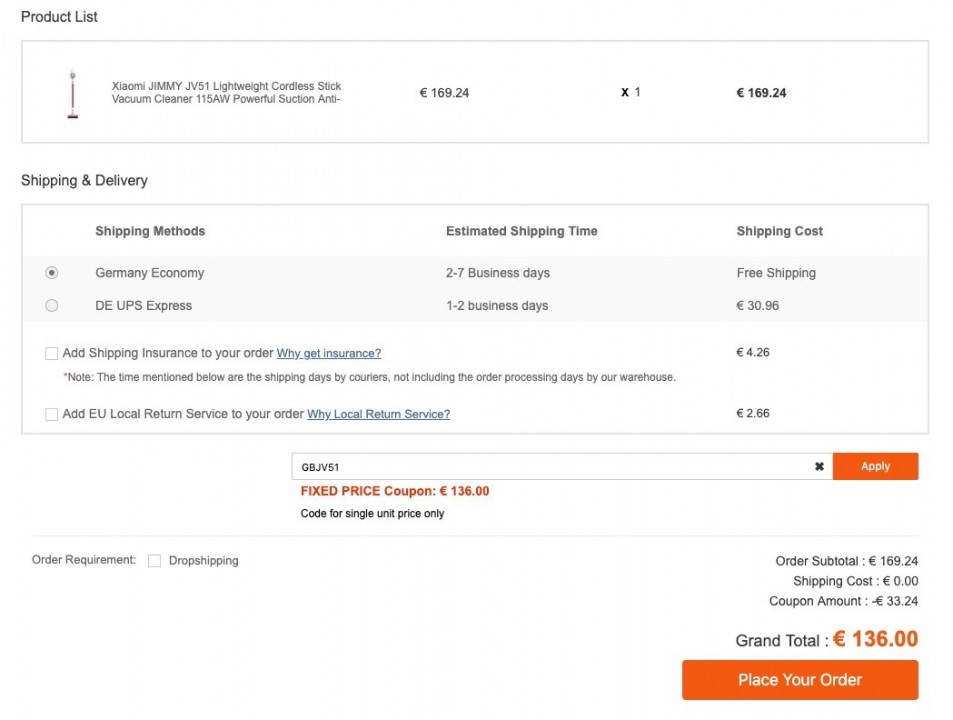The width and height of the screenshot is (953, 720).
Task: Select DE UPS Express shipping option
Action: coord(52,306)
